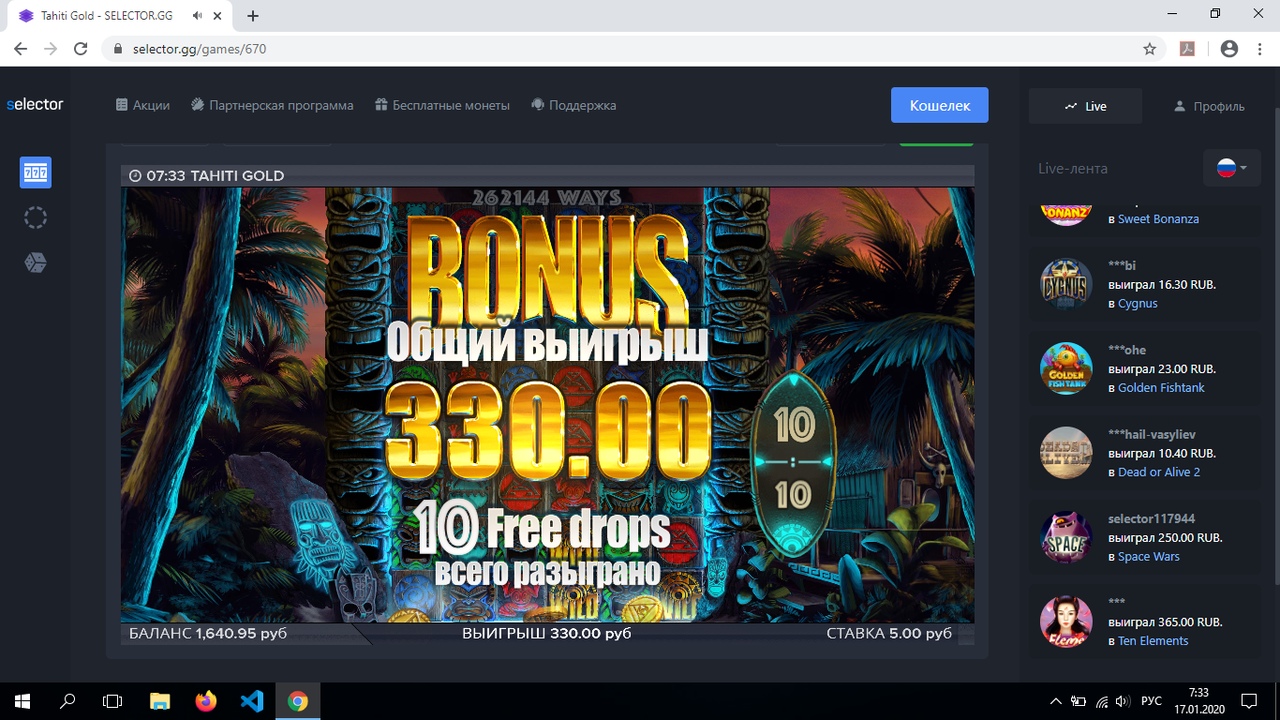The height and width of the screenshot is (720, 1280).
Task: Open the slots games sidebar icon
Action: 35,172
